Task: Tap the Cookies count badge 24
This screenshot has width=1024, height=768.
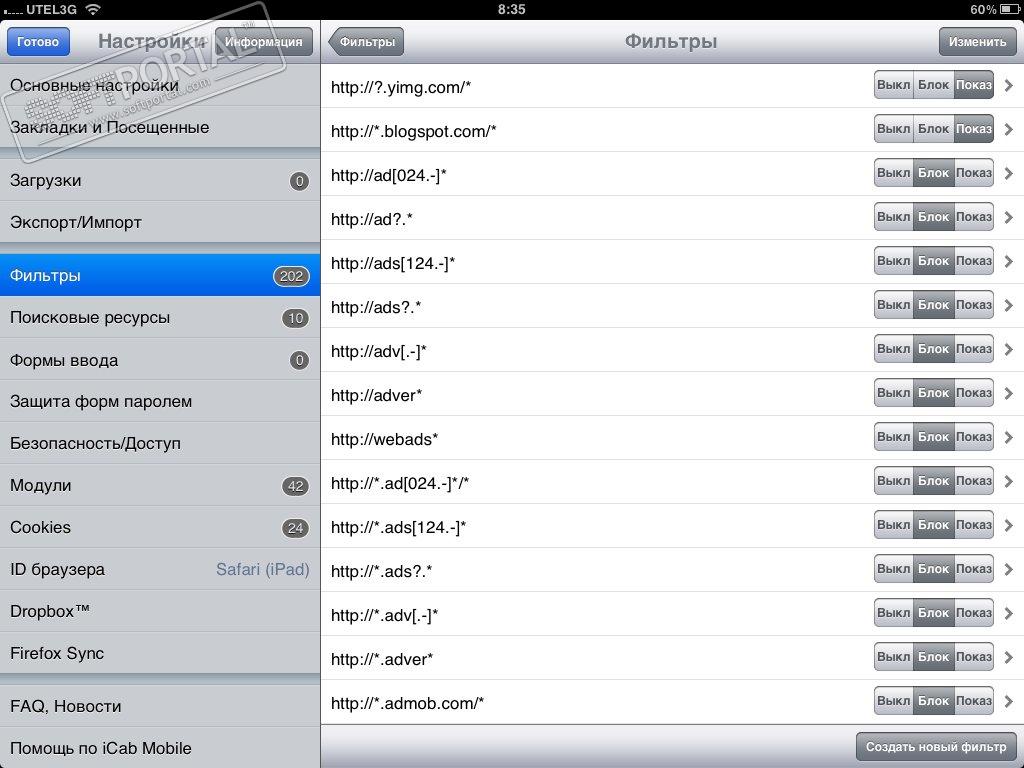Action: pyautogui.click(x=295, y=528)
